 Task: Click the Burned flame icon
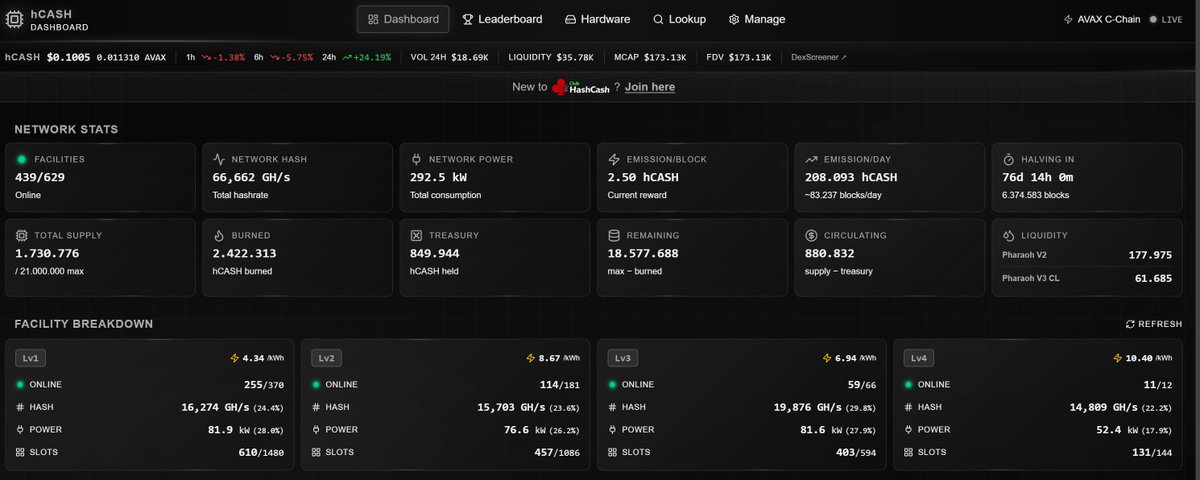coord(219,236)
